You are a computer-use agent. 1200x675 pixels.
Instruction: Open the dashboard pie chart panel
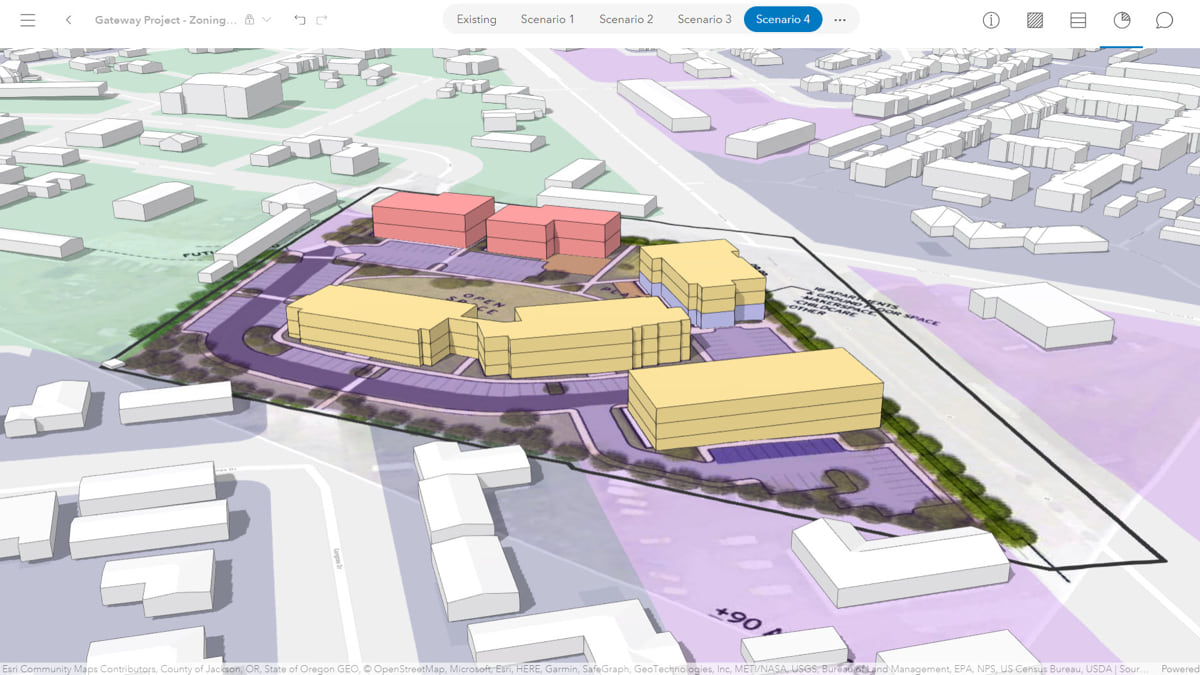1122,20
